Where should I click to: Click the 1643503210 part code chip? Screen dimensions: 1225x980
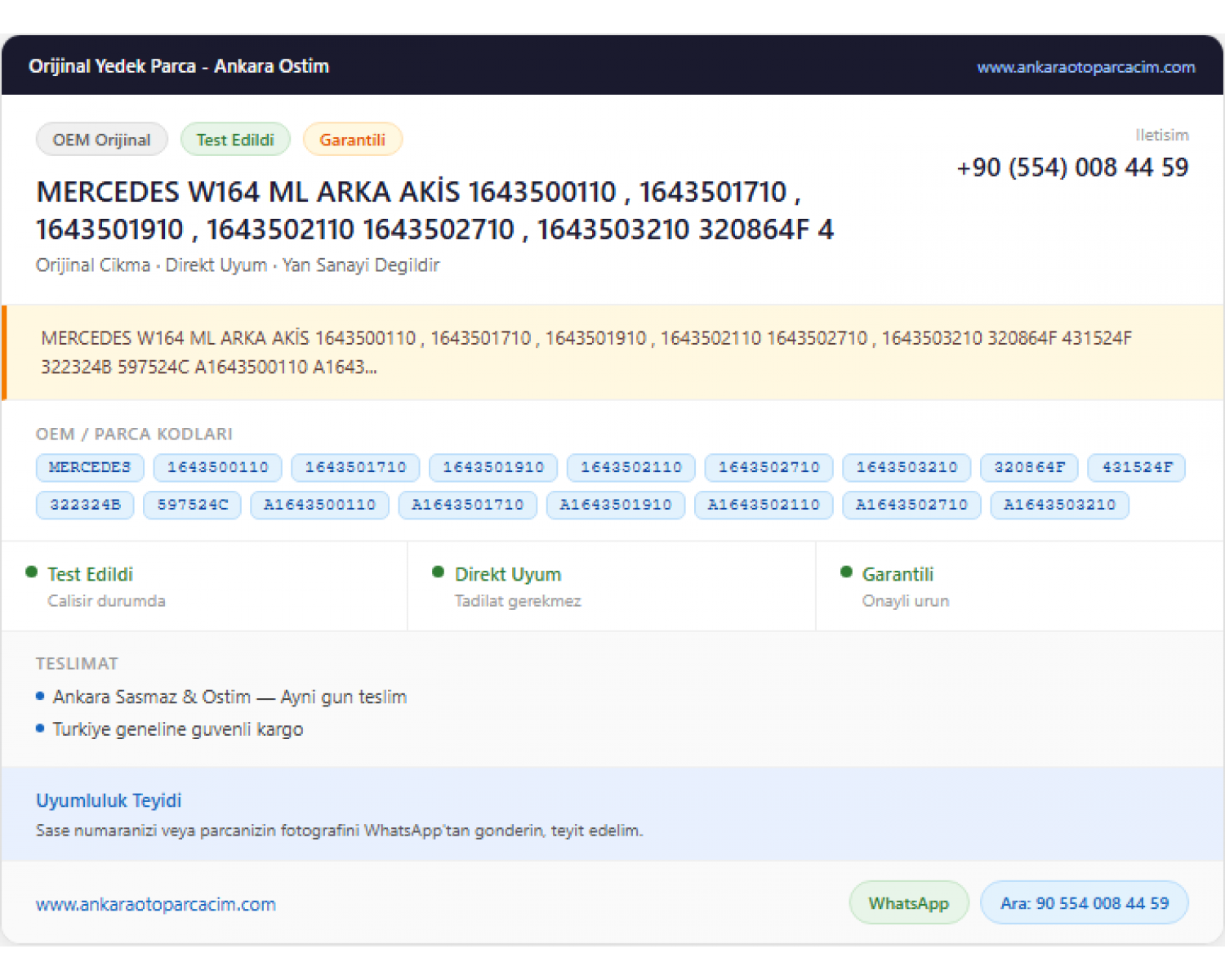[906, 467]
